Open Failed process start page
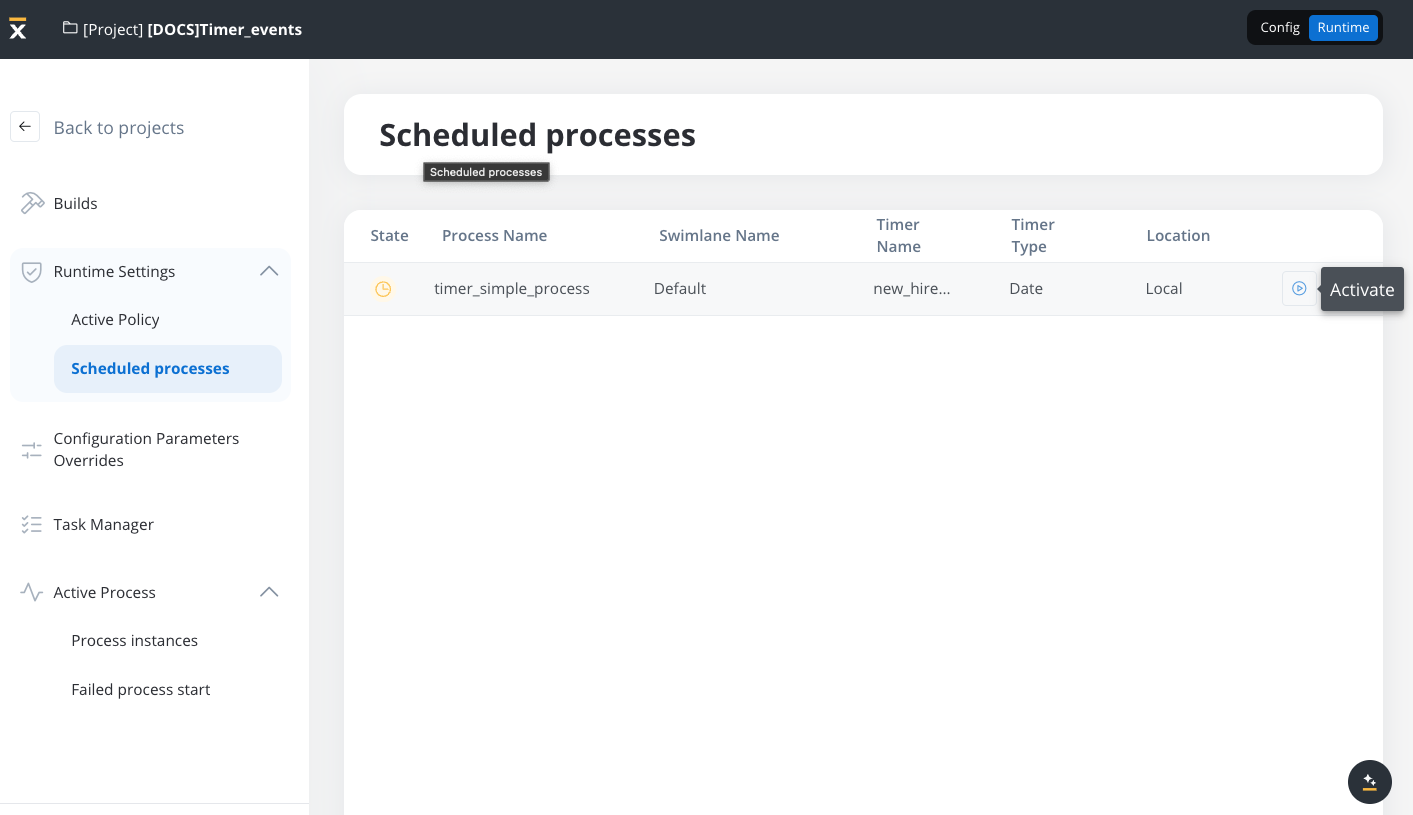This screenshot has height=815, width=1413. [x=140, y=690]
